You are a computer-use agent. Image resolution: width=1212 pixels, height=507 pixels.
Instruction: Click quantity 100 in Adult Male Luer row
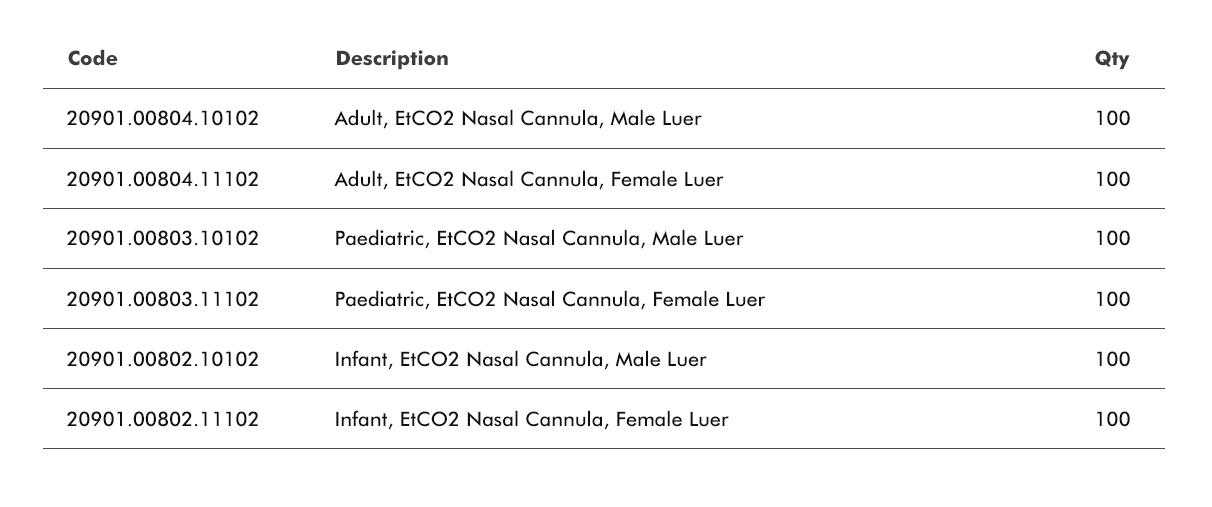tap(1112, 119)
